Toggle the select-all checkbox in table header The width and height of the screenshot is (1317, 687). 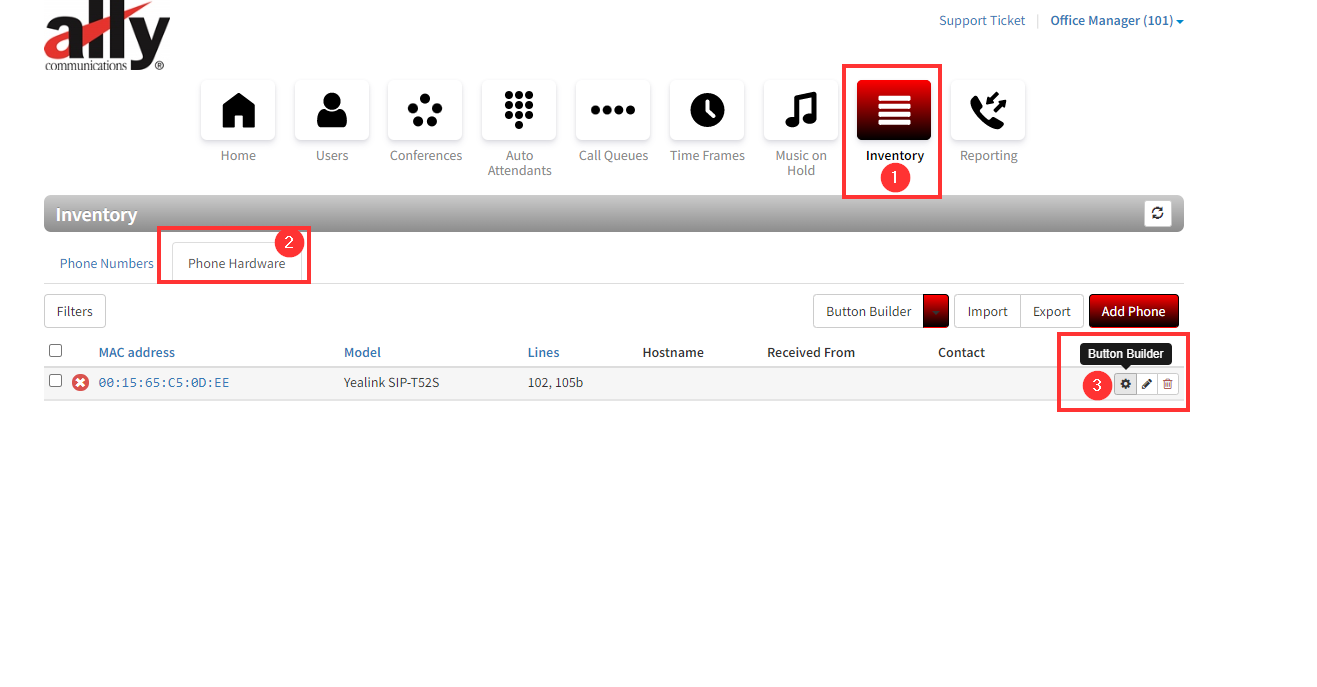tap(56, 351)
